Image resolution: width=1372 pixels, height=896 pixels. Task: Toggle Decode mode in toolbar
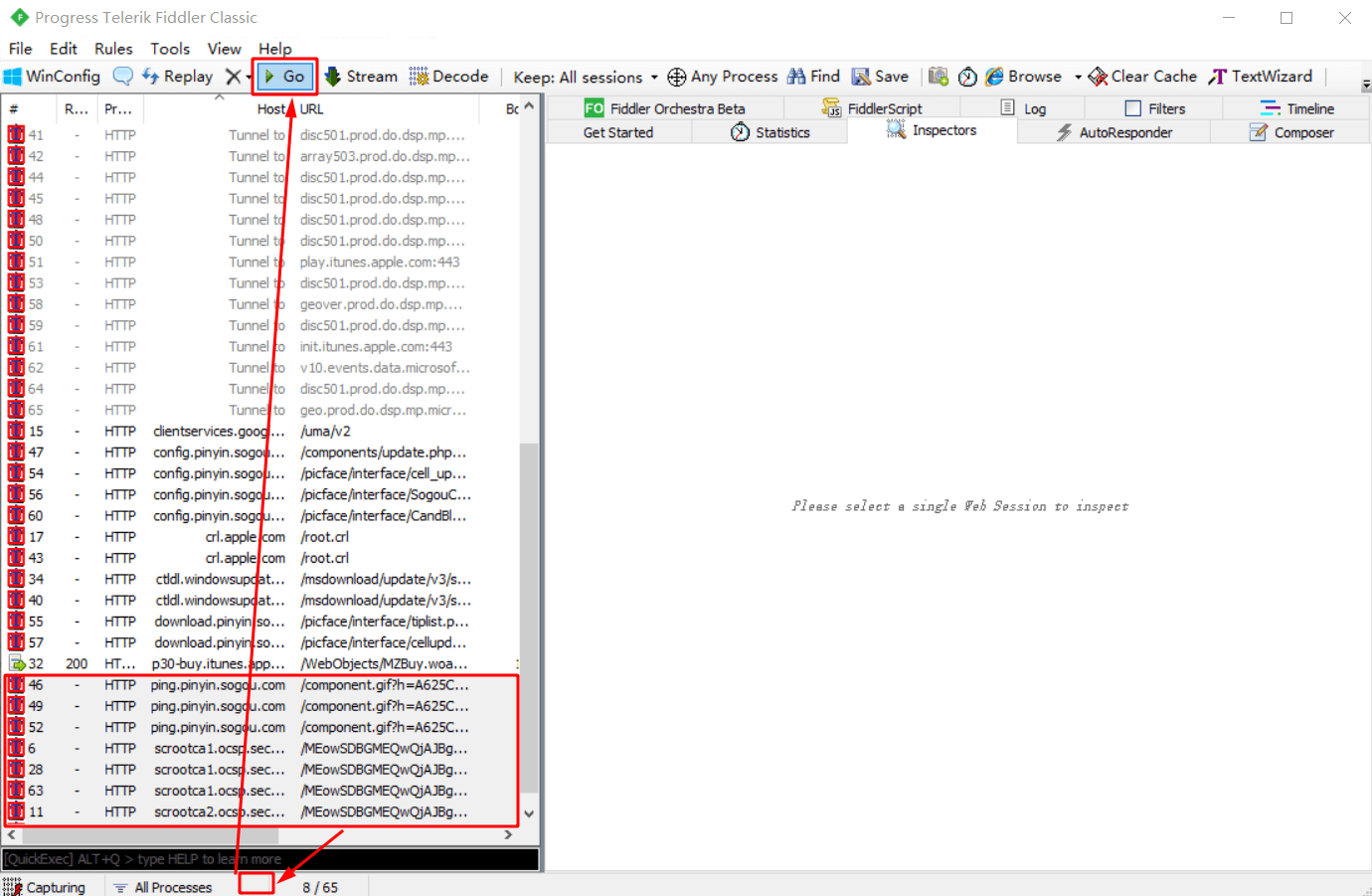[449, 77]
